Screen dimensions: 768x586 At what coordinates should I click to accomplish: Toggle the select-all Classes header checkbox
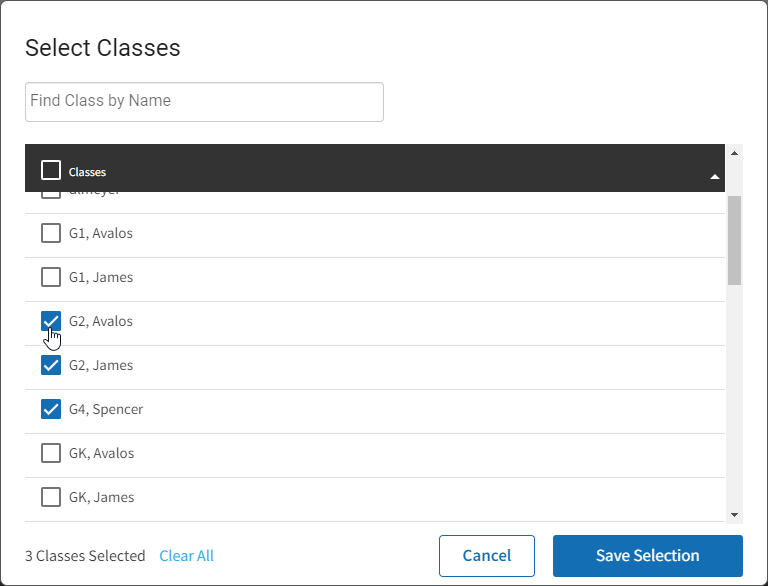[51, 171]
